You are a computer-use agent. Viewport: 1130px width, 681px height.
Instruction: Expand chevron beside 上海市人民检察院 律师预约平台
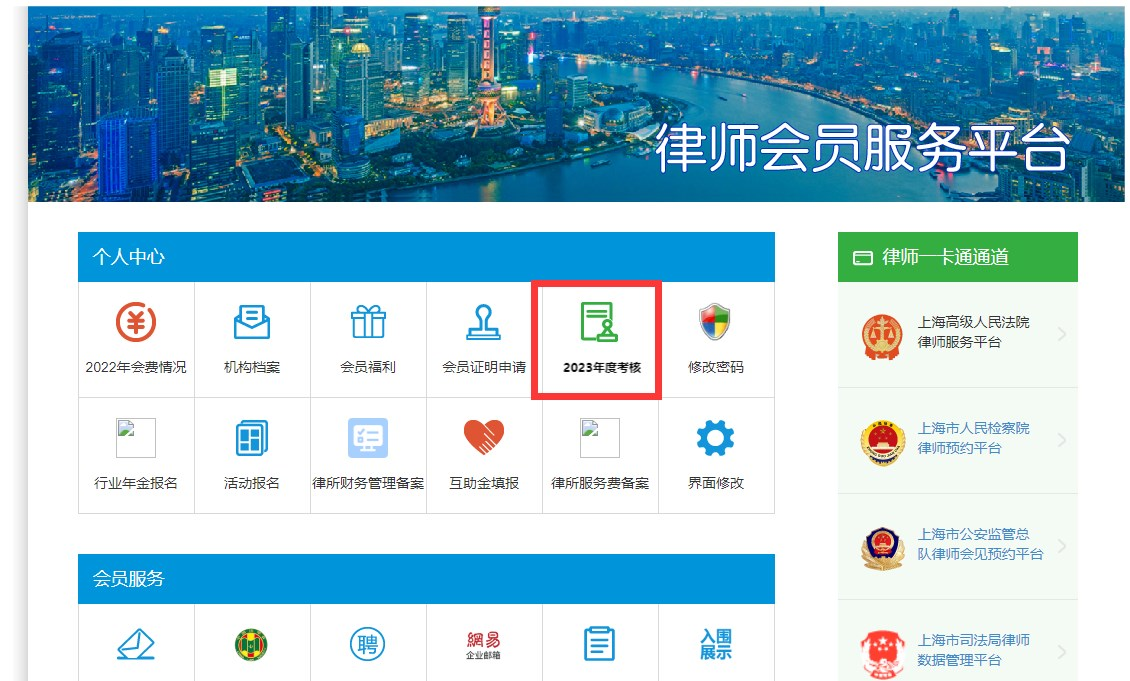point(1061,440)
